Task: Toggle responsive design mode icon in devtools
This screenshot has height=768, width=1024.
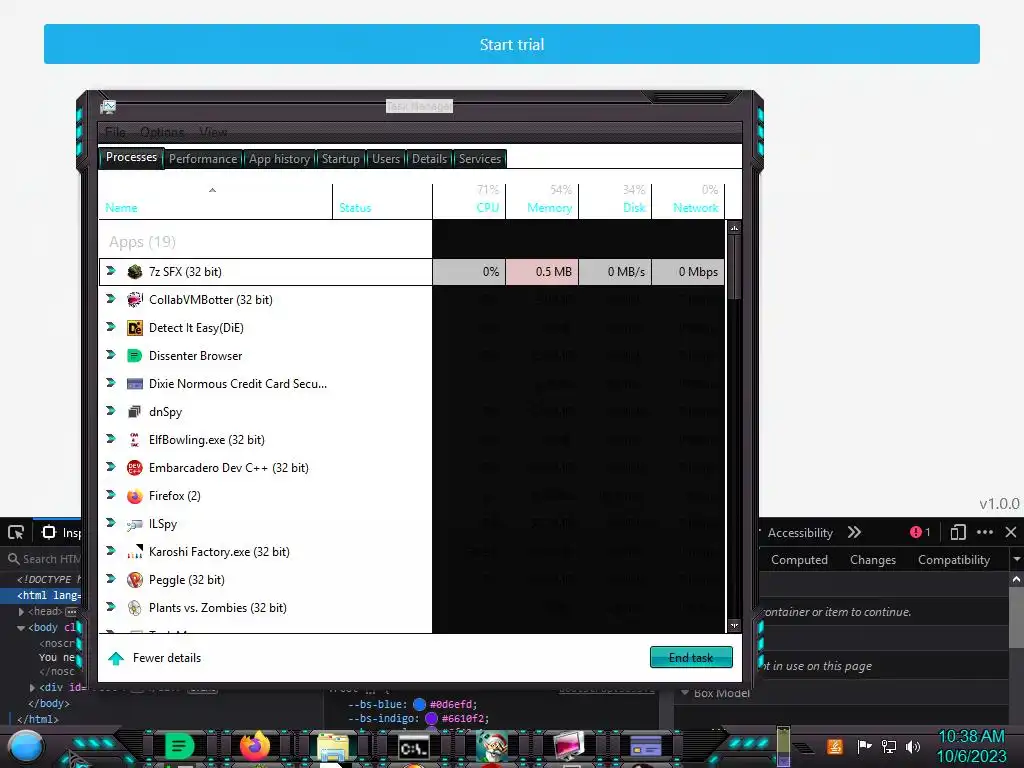Action: click(957, 532)
